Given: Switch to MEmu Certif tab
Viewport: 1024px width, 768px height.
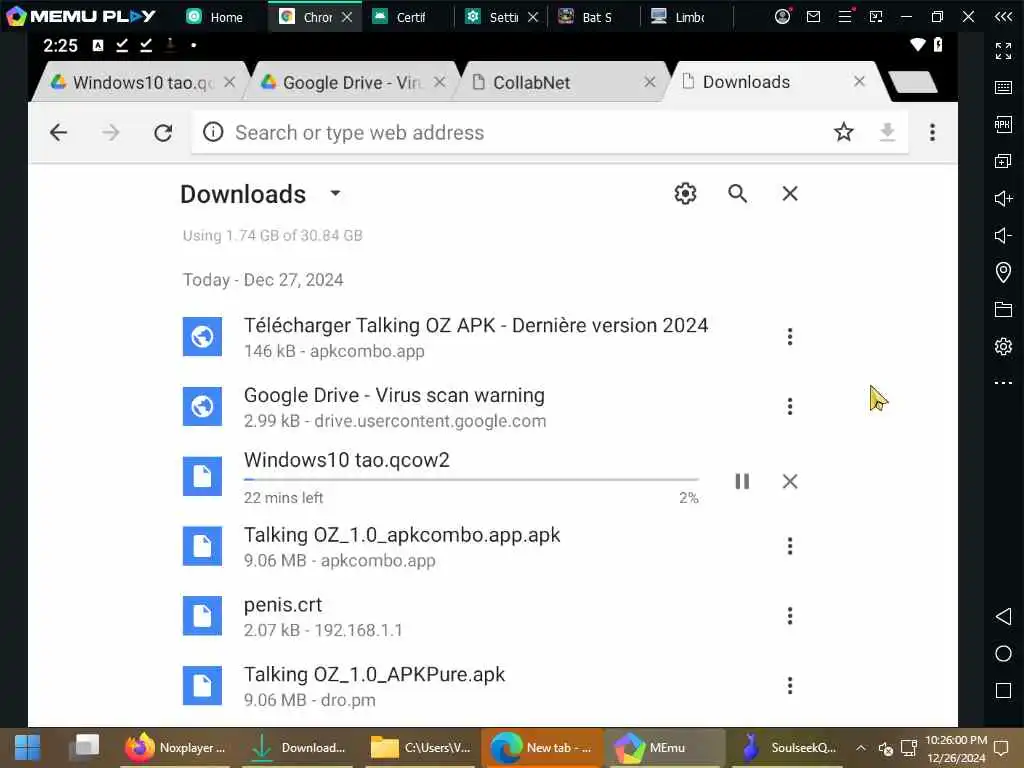Looking at the screenshot, I should click(400, 17).
